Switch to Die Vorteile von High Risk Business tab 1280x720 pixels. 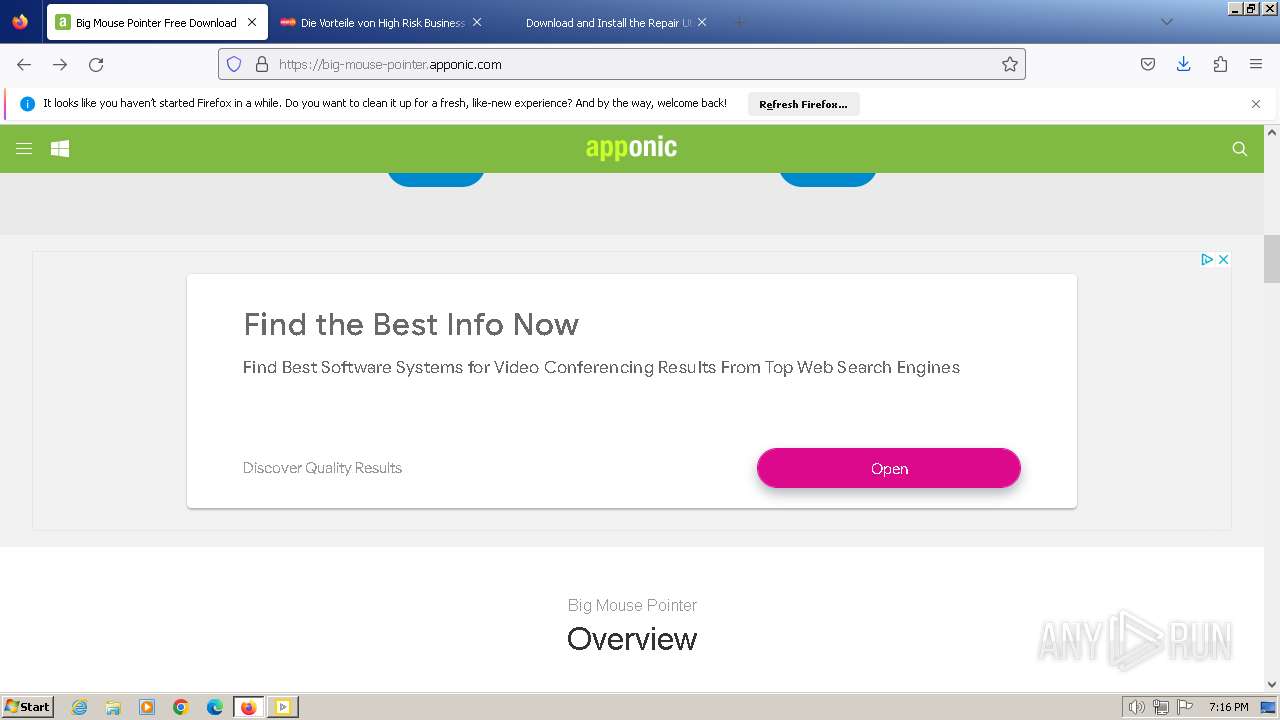pos(381,22)
